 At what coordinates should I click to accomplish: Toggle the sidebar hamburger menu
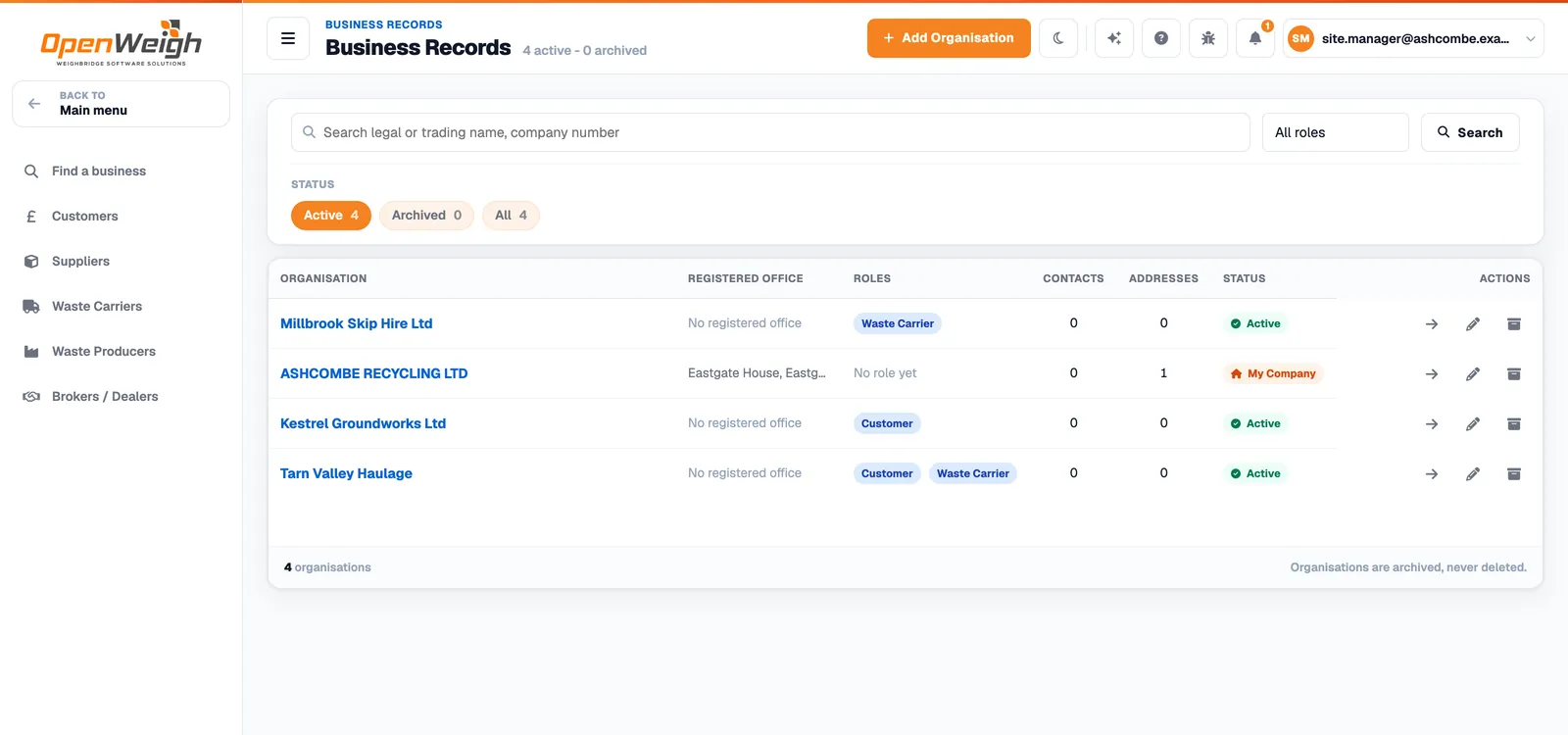point(288,38)
